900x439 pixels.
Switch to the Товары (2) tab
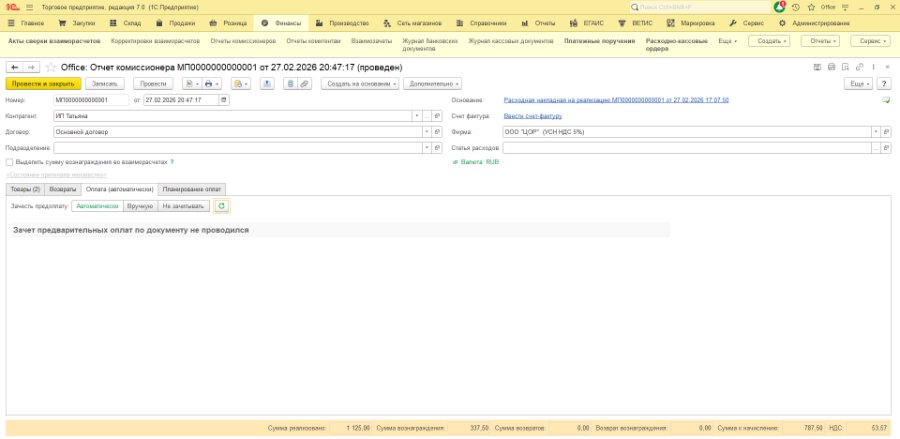tap(25, 189)
